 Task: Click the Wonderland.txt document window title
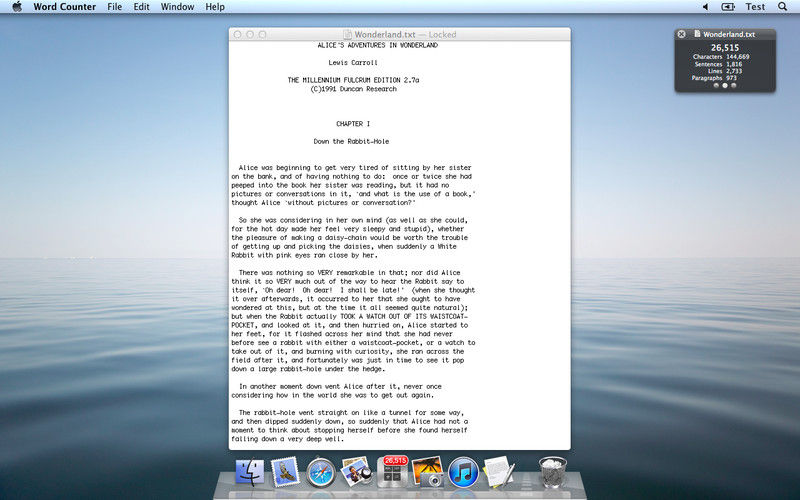point(385,34)
